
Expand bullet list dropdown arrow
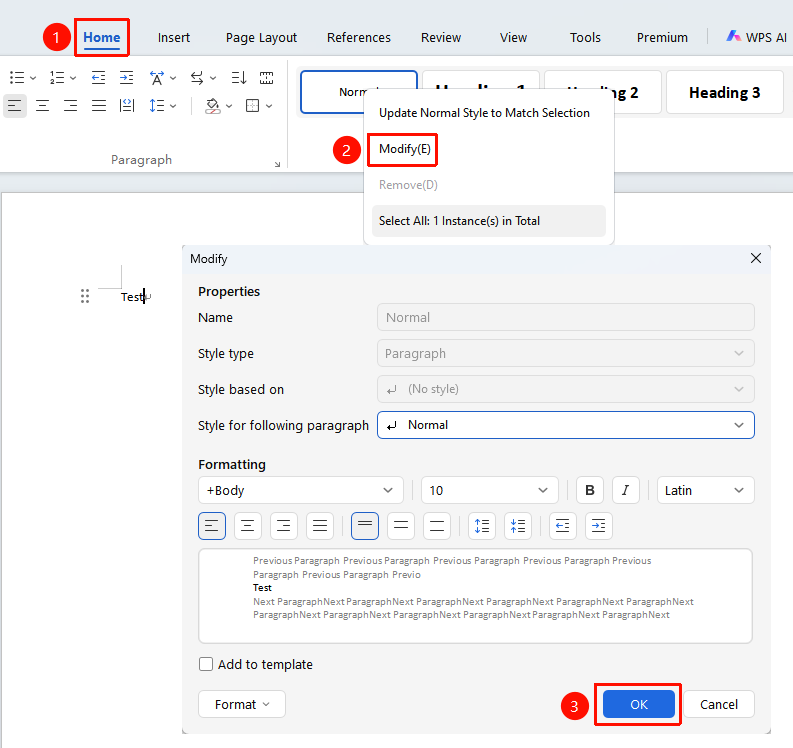tap(33, 78)
